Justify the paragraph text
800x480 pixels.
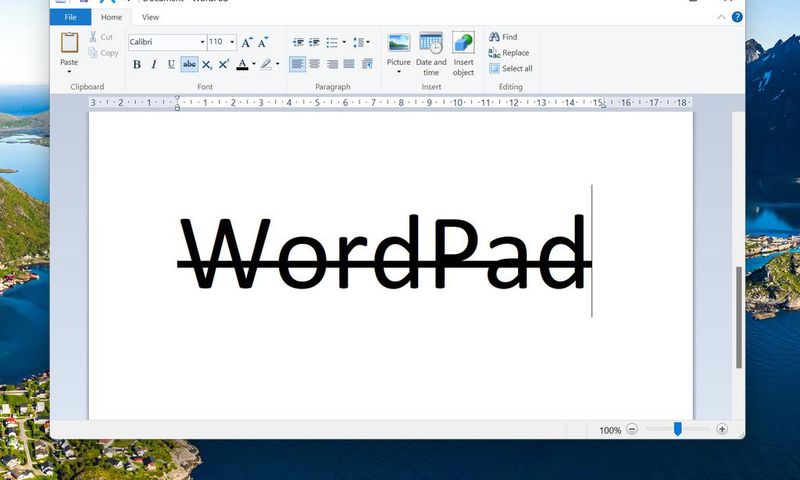pos(349,64)
